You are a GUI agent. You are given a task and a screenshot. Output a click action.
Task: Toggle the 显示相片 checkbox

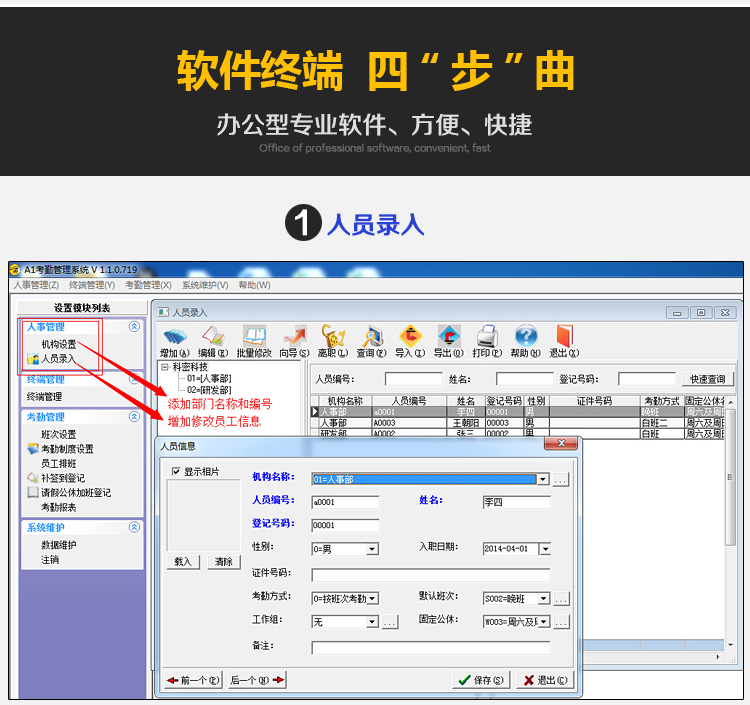(176, 472)
